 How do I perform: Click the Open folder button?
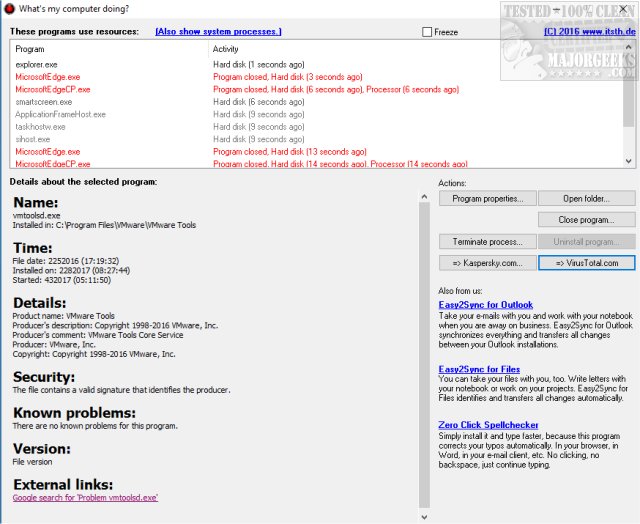tap(587, 199)
